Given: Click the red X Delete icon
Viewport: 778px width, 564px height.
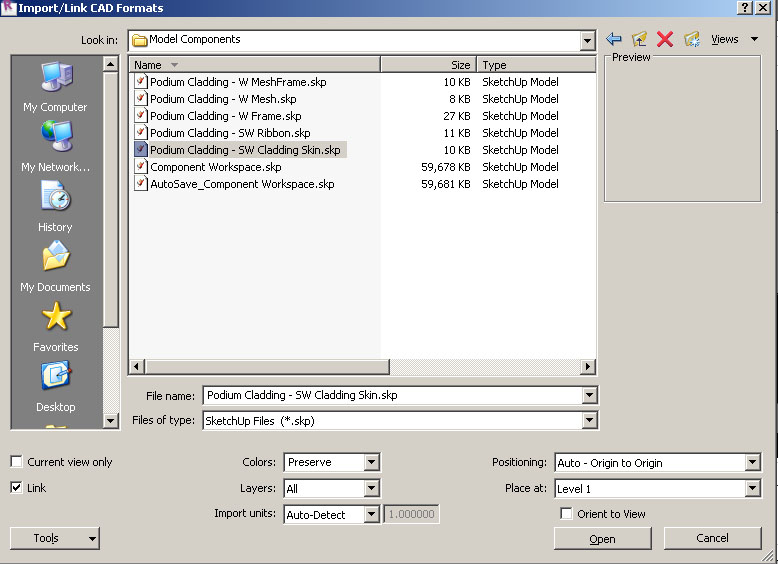Looking at the screenshot, I should pos(665,39).
